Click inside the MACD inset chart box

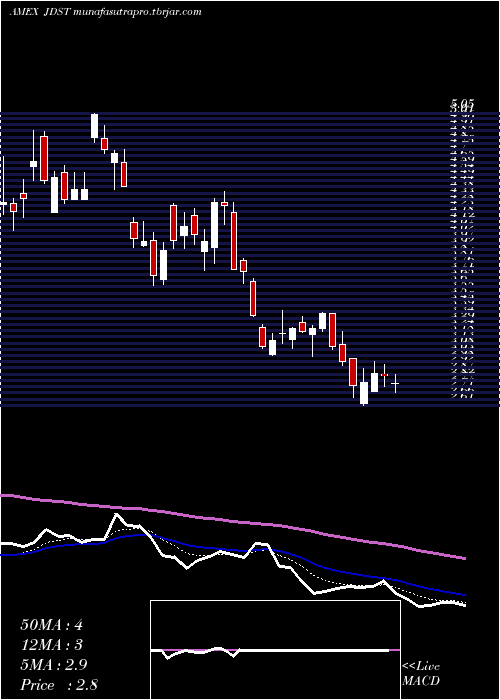[275, 650]
